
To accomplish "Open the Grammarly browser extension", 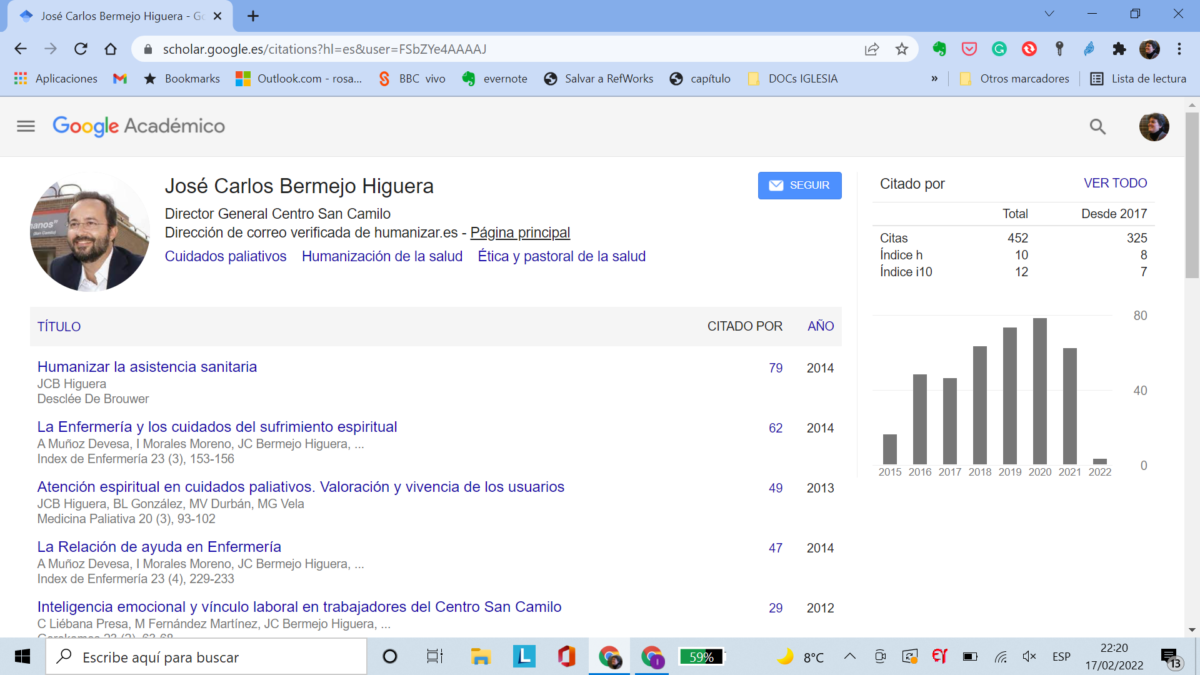I will point(999,48).
